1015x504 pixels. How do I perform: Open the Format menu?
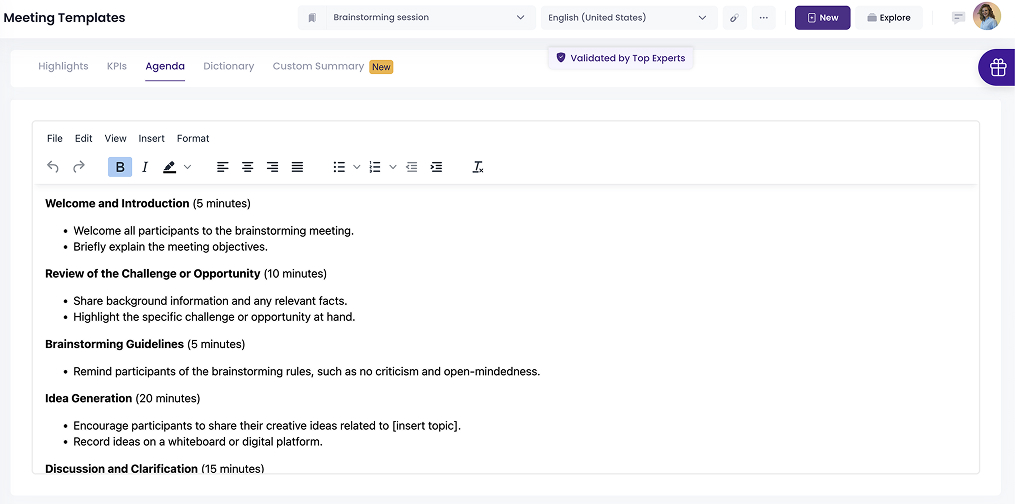pyautogui.click(x=193, y=138)
